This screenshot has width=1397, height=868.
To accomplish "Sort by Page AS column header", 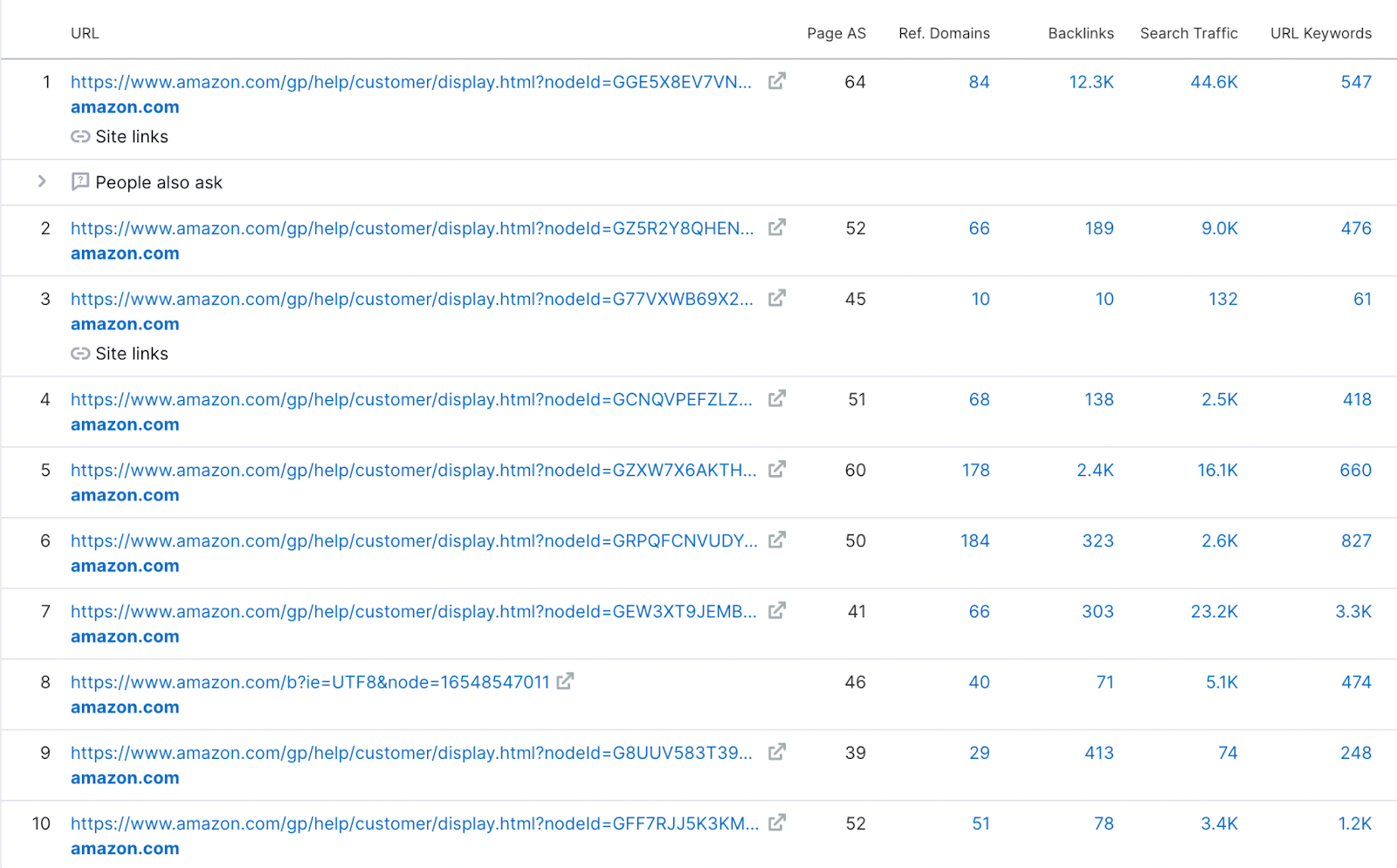I will point(836,33).
